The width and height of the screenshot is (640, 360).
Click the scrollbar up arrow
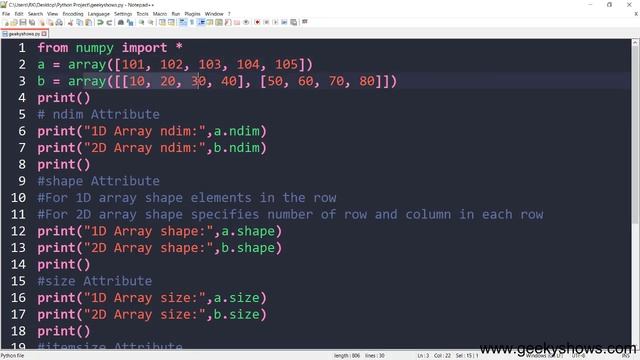635,42
